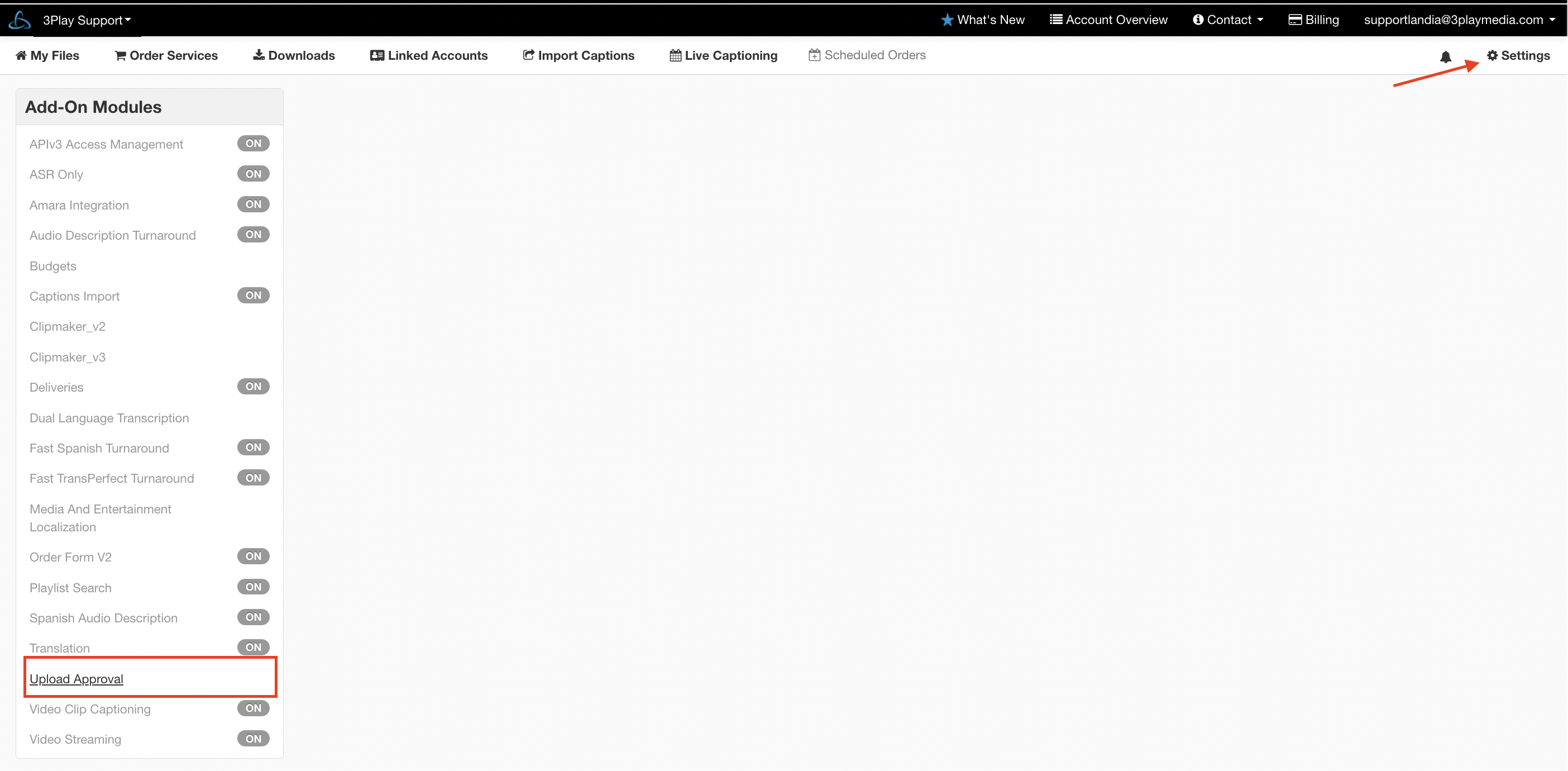The image size is (1568, 771).
Task: Open the APIv3 Access Management module
Action: [106, 144]
